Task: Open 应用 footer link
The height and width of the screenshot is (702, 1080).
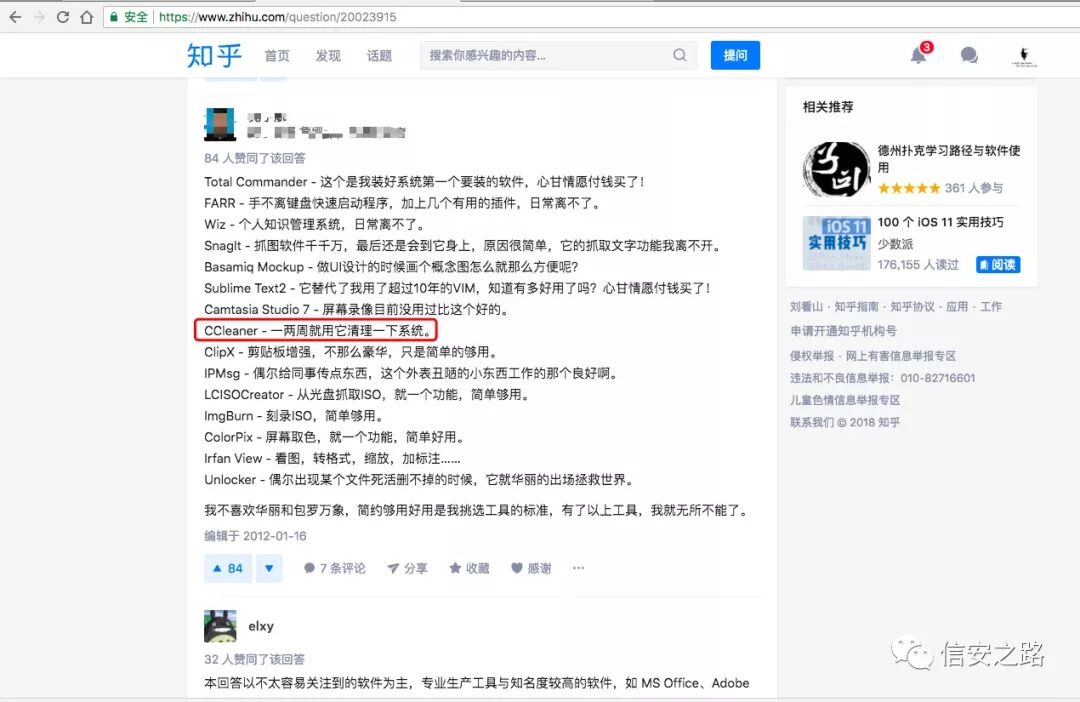Action: 957,307
